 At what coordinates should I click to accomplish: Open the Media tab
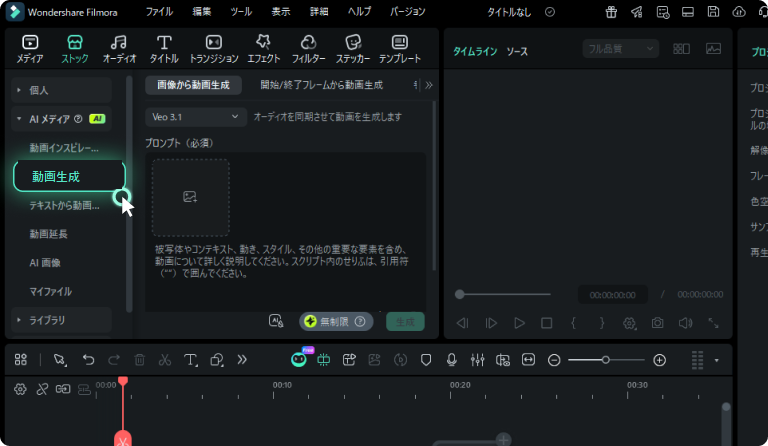30,49
